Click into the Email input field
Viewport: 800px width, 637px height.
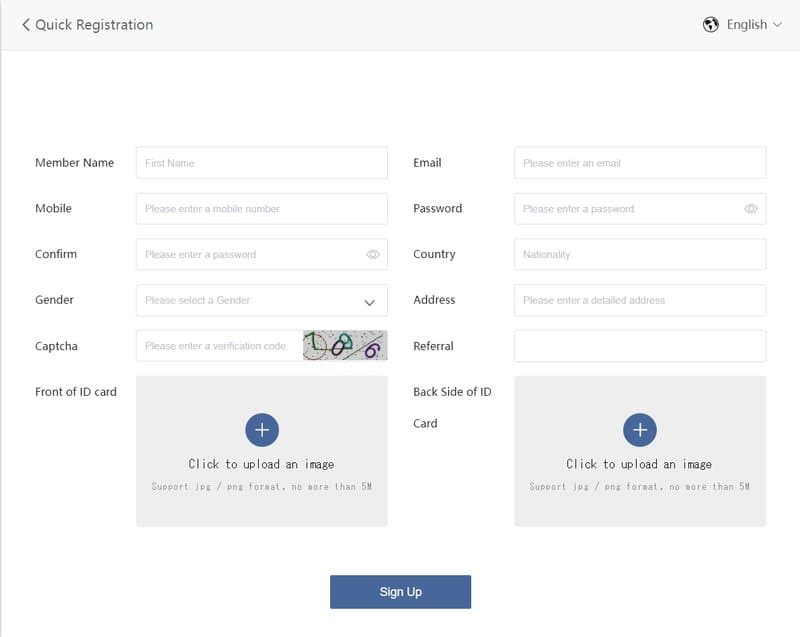(640, 163)
